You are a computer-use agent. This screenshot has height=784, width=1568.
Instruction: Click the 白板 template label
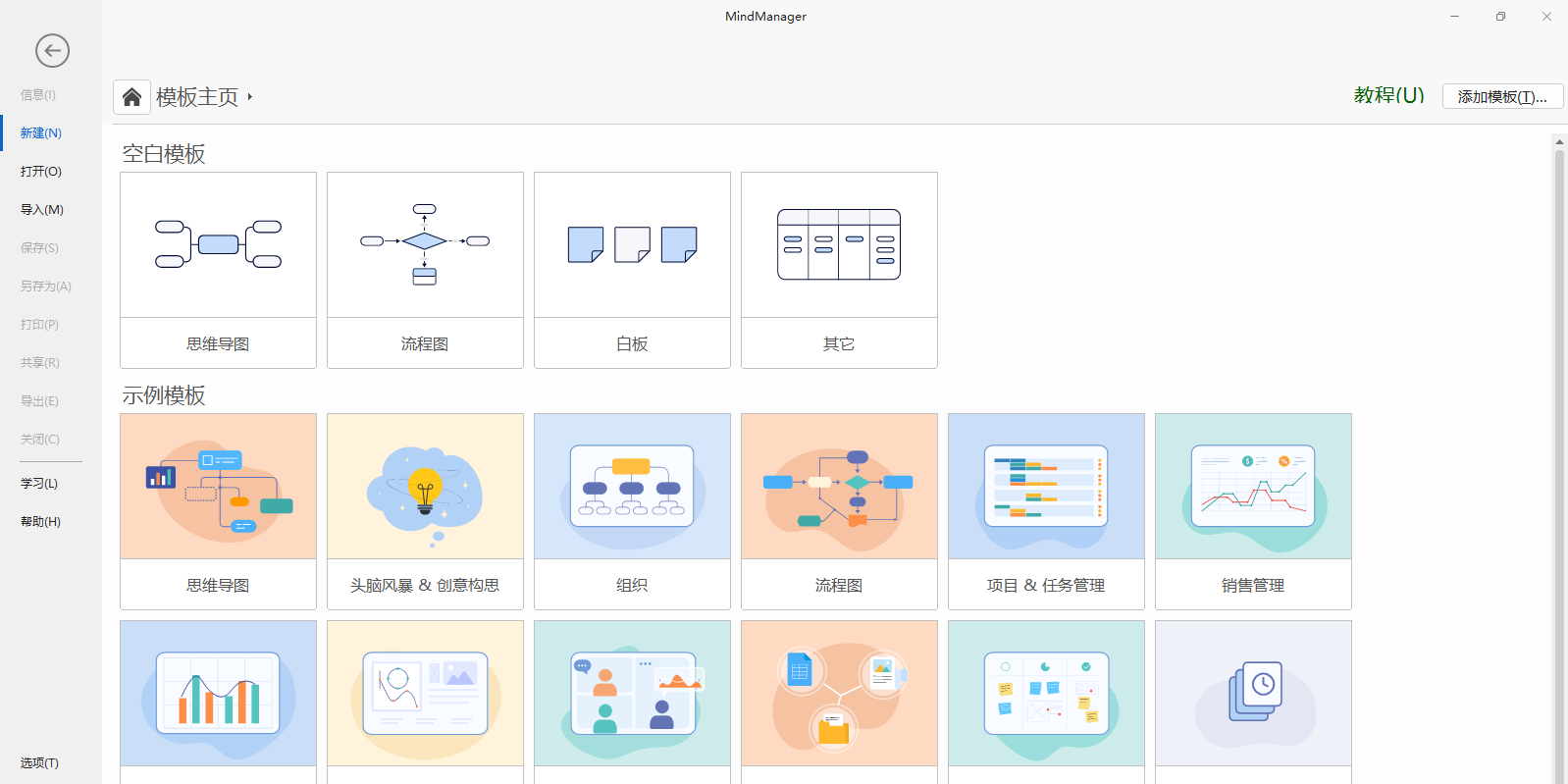[x=632, y=344]
